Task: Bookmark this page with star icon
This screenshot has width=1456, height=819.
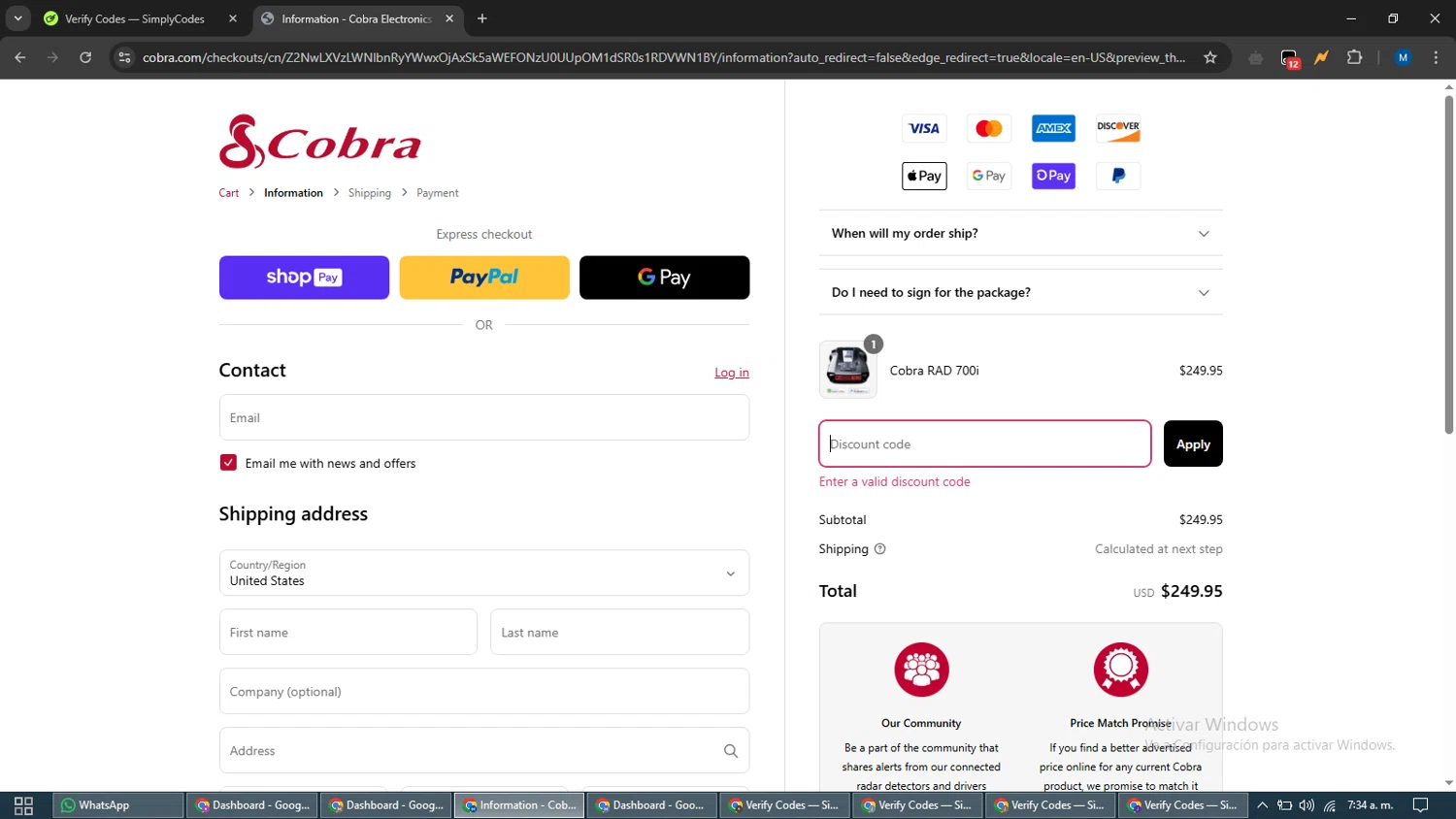Action: tap(1210, 57)
